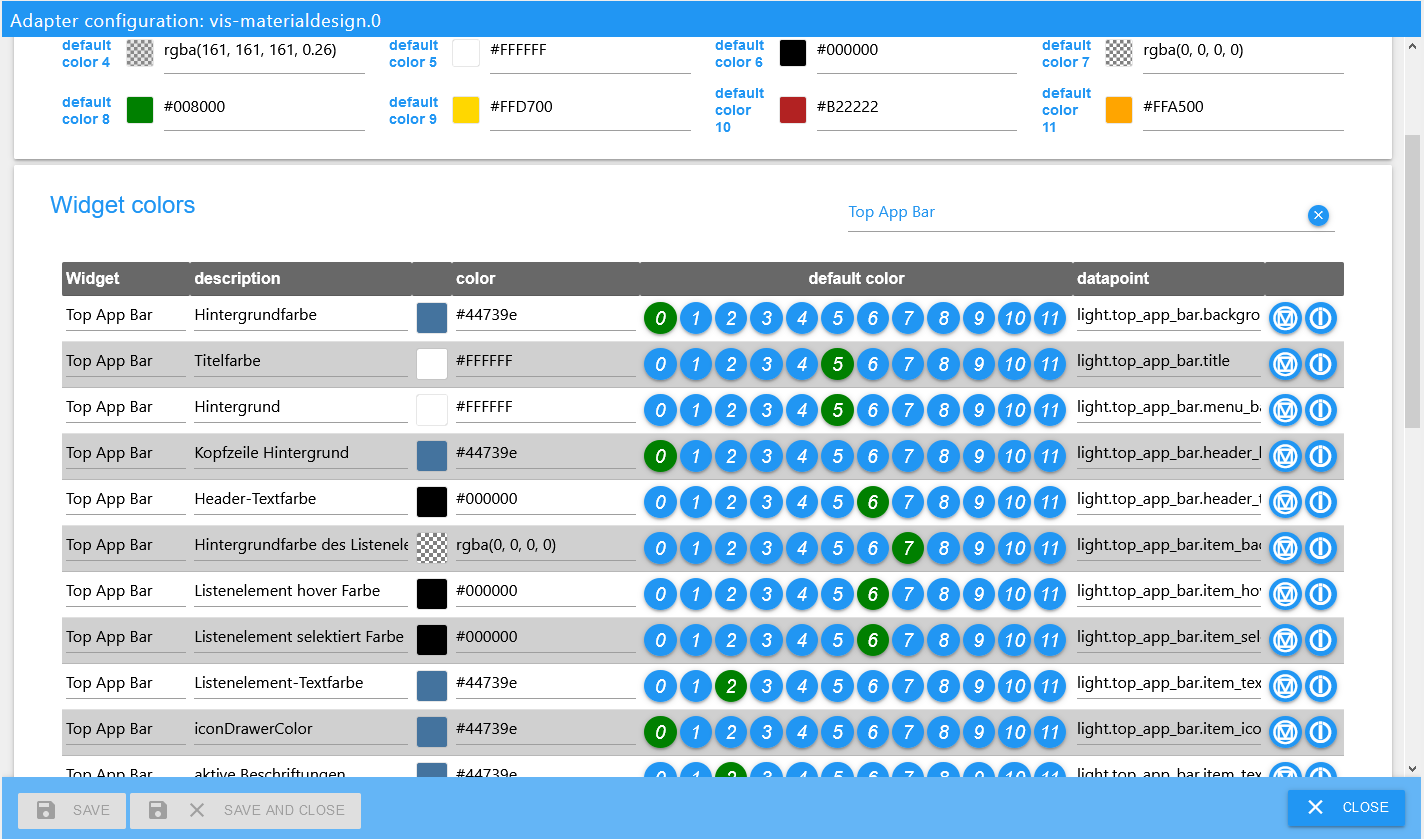Select default color 9 in the Listenelement selektiert Farbe row
1424x839 pixels.
(x=979, y=641)
